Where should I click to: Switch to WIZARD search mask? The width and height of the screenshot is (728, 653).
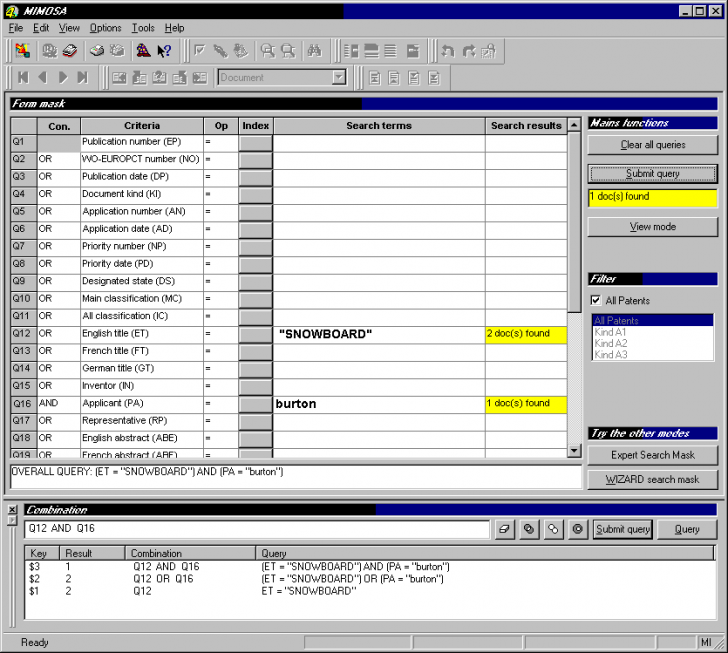652,480
